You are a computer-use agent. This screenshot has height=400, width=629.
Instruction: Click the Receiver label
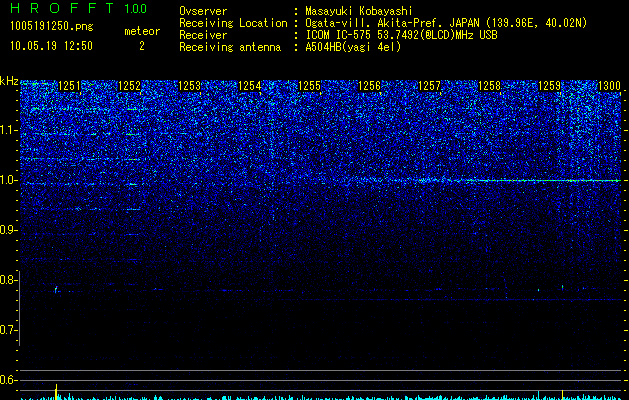(x=203, y=35)
